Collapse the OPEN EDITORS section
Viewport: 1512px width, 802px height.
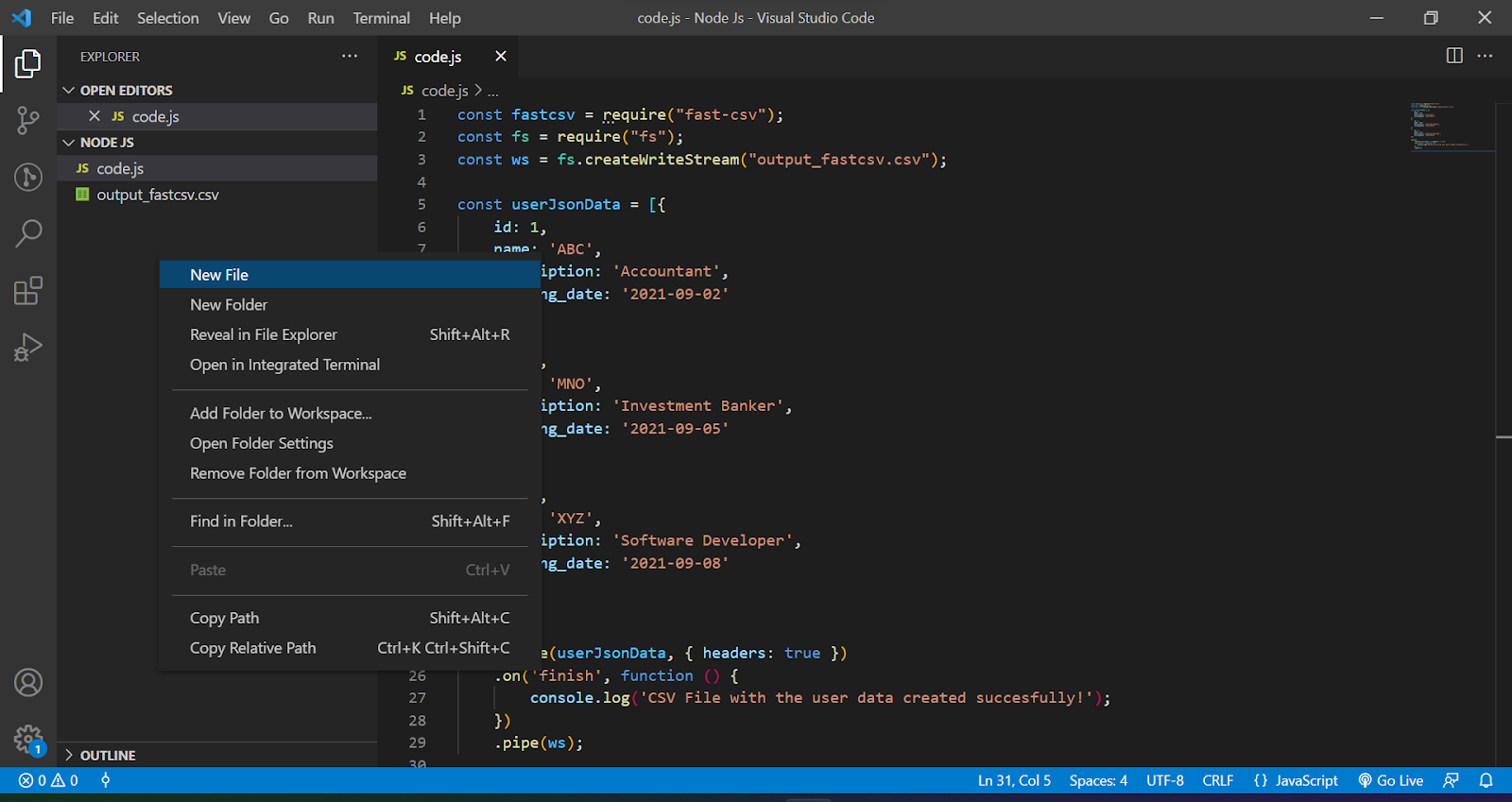point(216,90)
